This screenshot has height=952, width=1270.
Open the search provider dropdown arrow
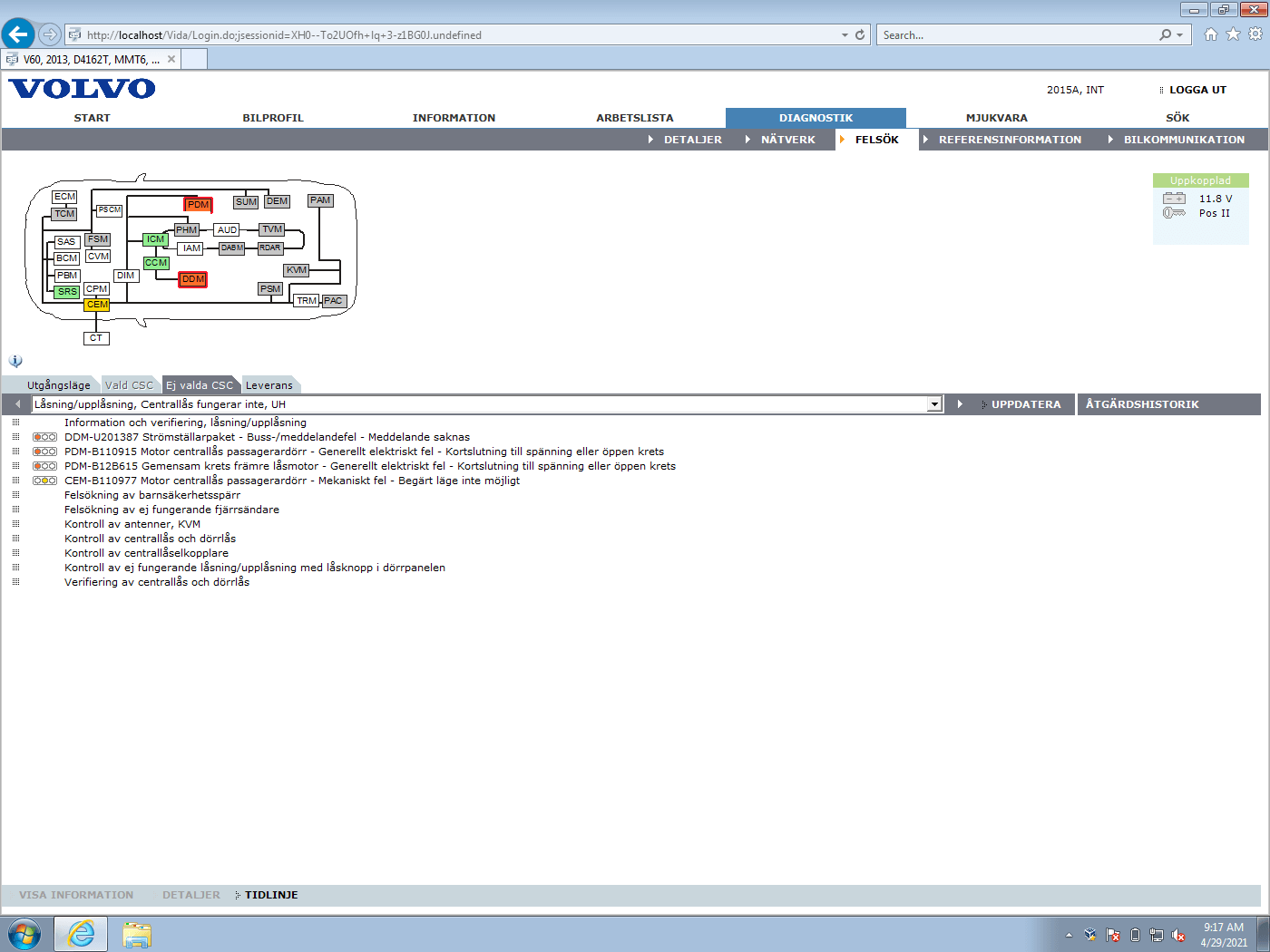tap(1179, 35)
